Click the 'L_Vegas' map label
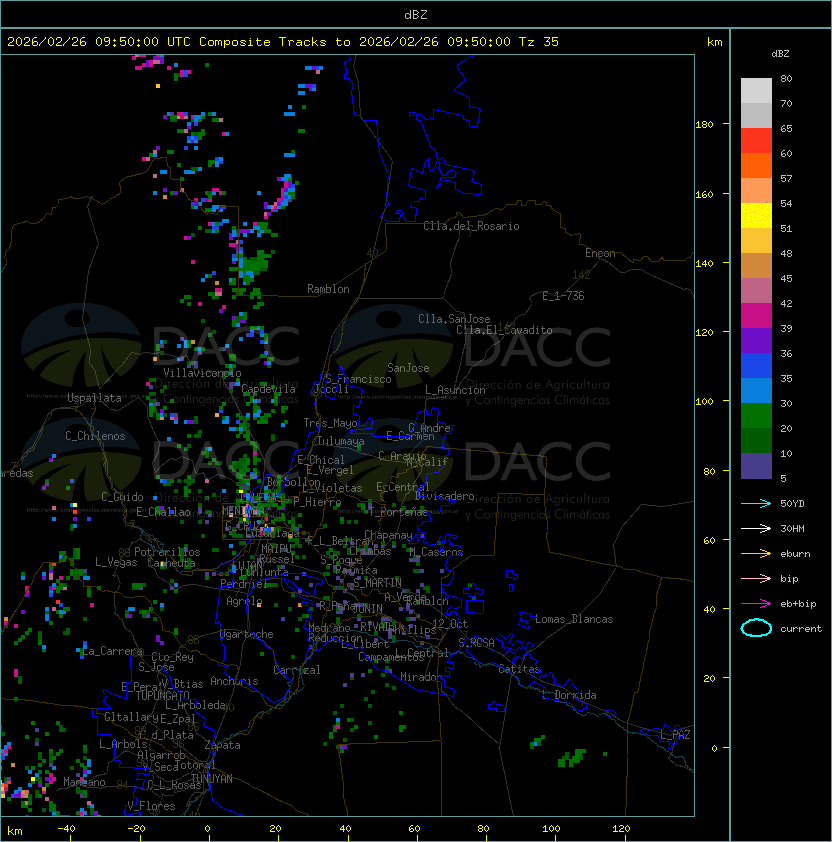Viewport: 832px width, 842px height. (116, 562)
